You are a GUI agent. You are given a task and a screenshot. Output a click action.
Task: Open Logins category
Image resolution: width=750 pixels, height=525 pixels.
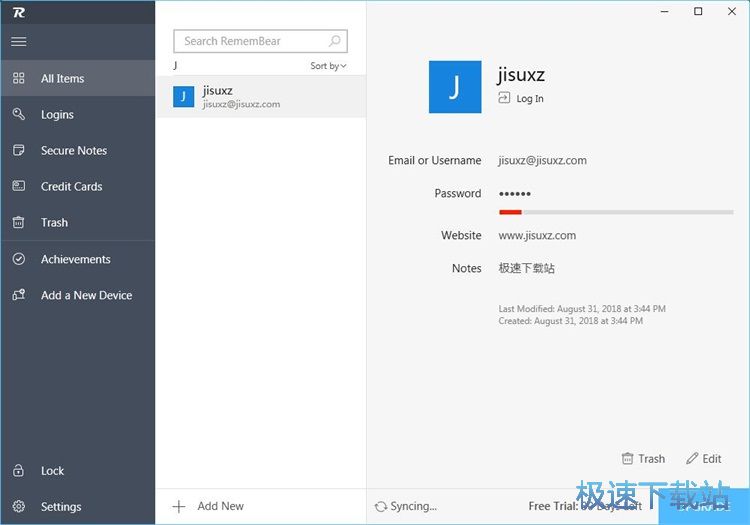(78, 114)
